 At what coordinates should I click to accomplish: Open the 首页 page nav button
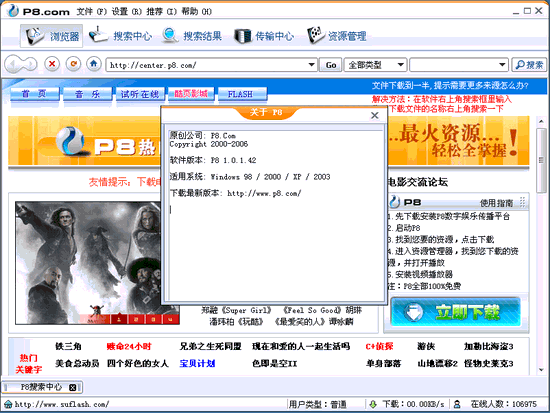34,94
